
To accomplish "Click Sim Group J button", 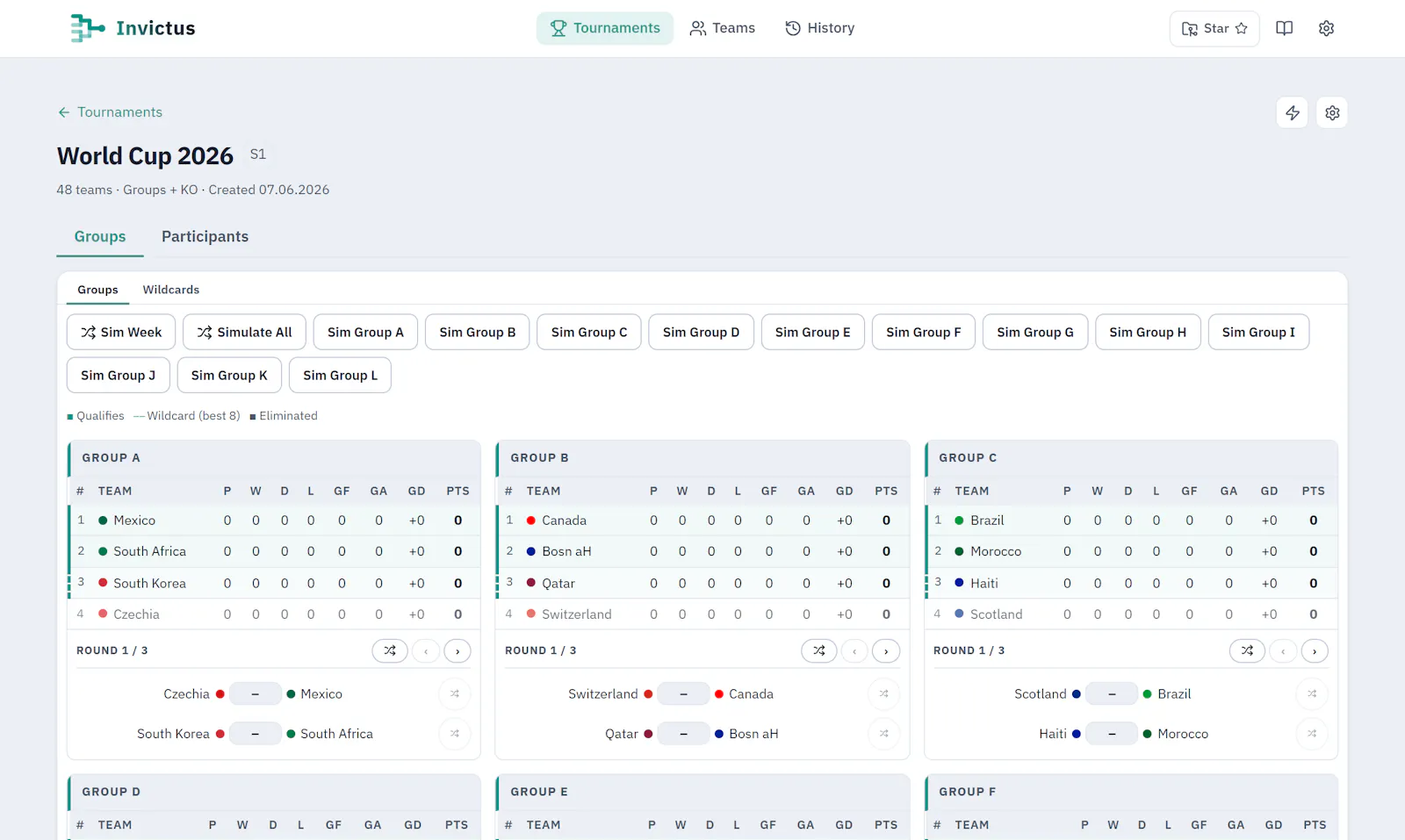I will [x=118, y=376].
